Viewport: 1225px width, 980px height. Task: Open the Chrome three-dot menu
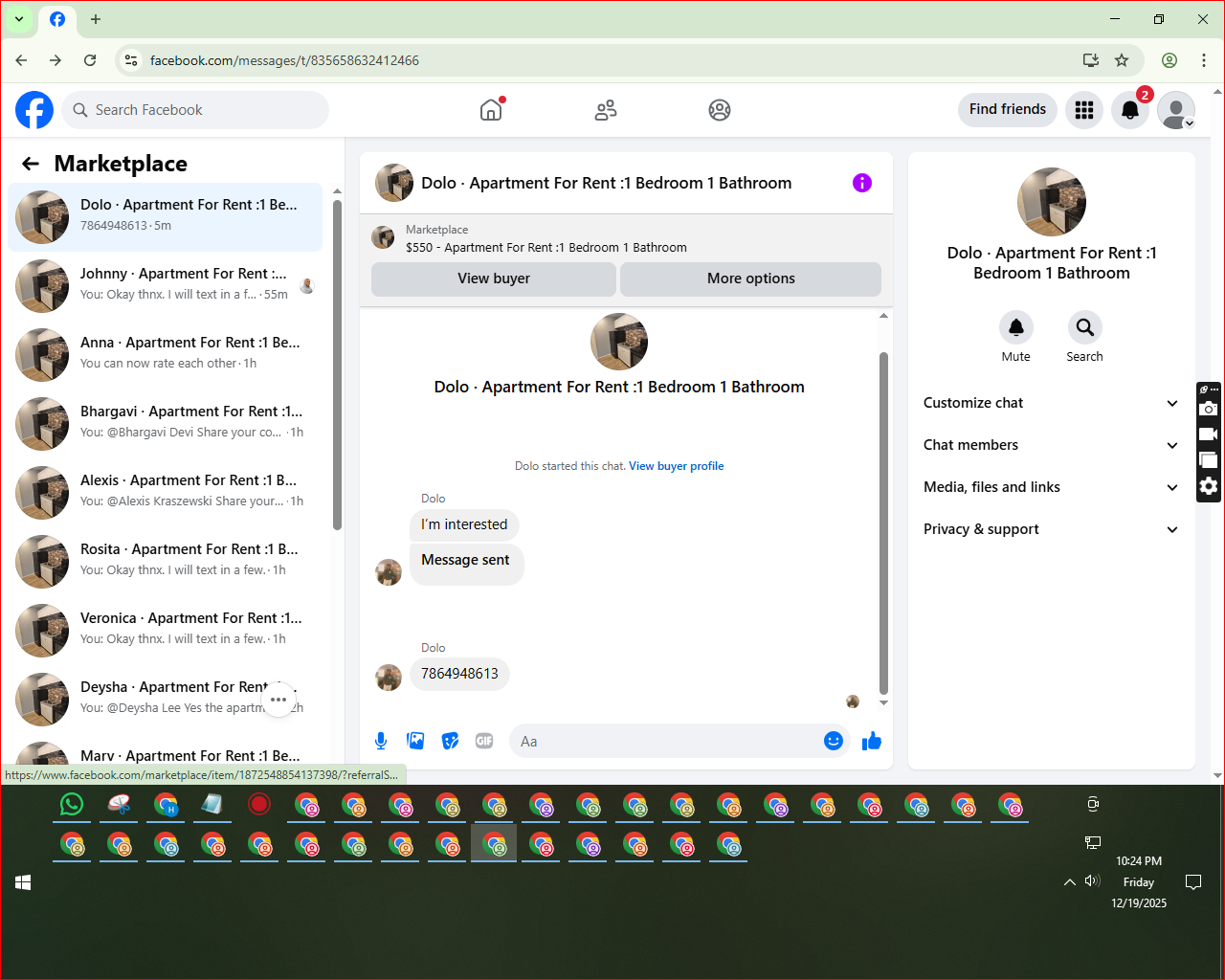click(1204, 60)
